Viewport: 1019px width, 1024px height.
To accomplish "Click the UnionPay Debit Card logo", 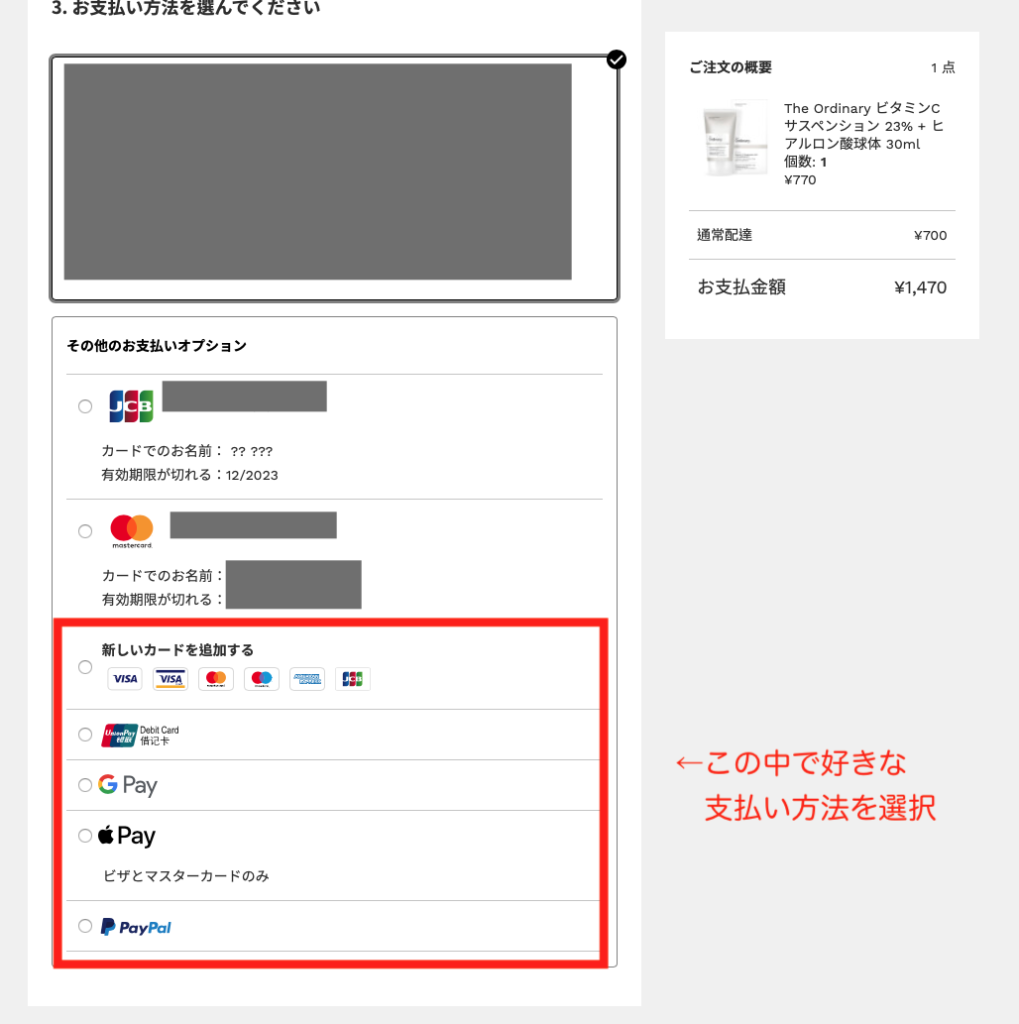I will click(140, 735).
